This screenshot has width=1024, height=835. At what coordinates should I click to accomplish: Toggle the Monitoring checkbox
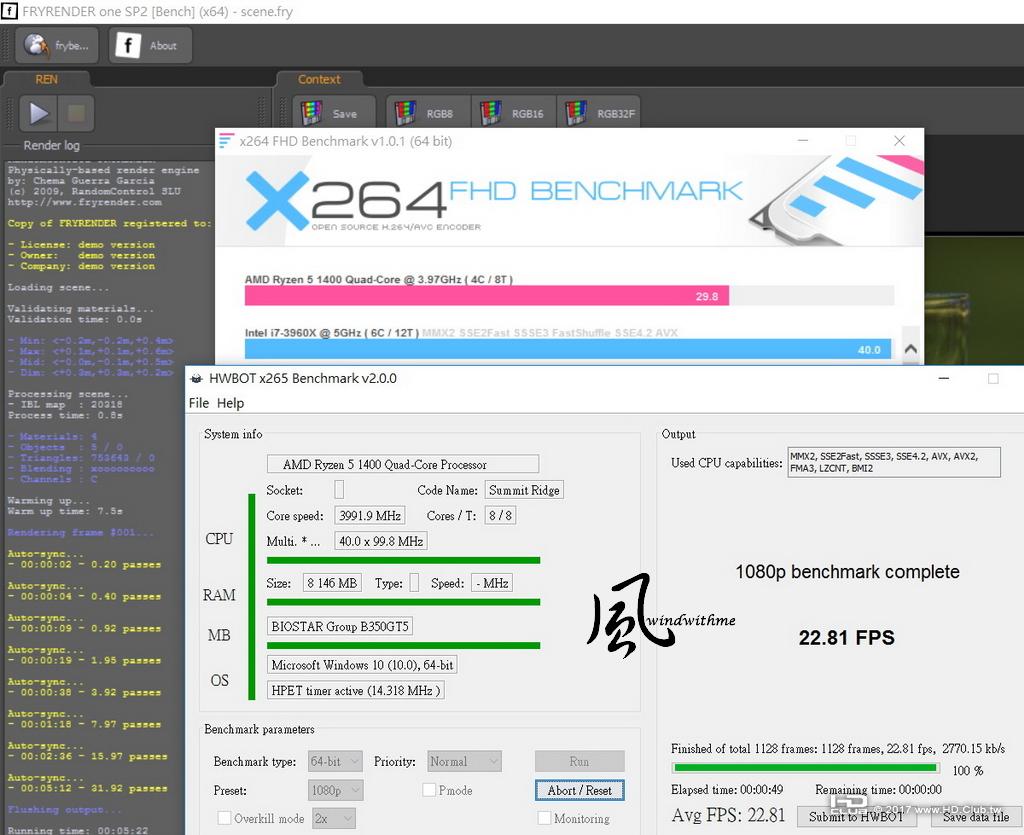[x=544, y=818]
